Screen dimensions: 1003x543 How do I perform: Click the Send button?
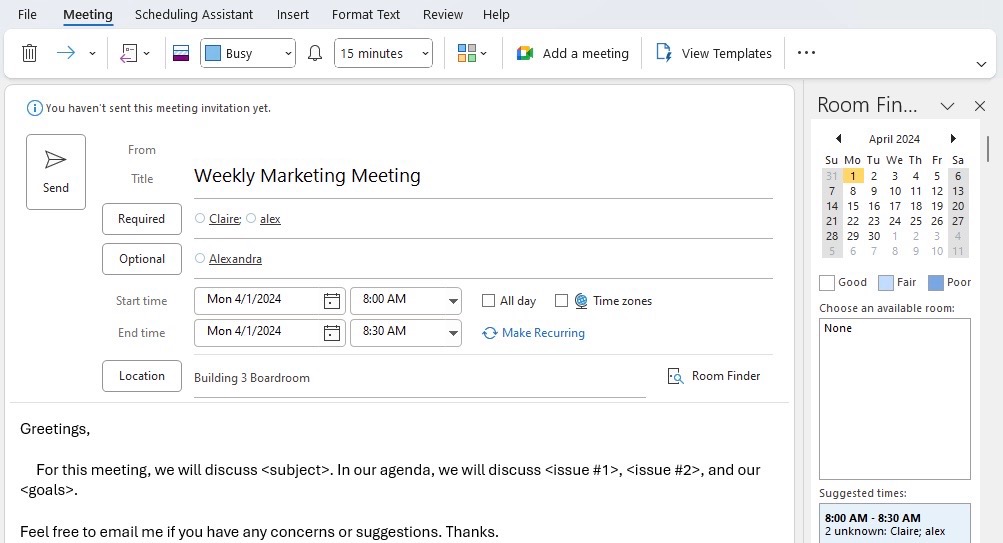pyautogui.click(x=56, y=172)
